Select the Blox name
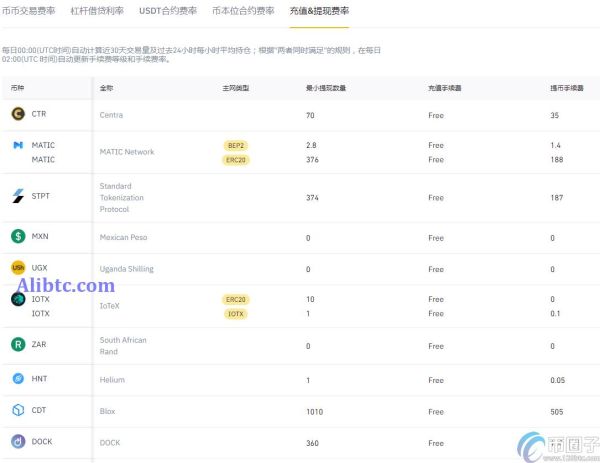Screen dimensions: 600x463 (107, 411)
